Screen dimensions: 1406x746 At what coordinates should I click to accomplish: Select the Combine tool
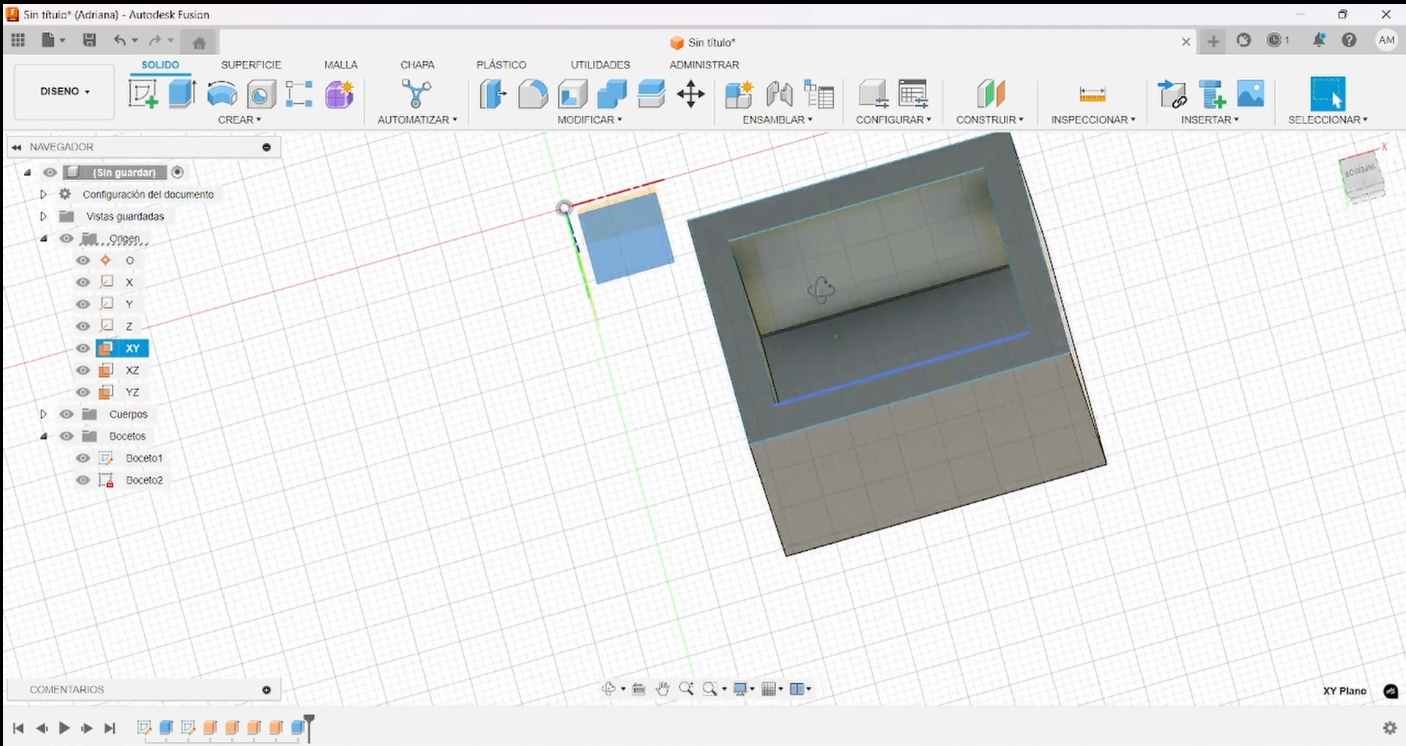point(612,94)
